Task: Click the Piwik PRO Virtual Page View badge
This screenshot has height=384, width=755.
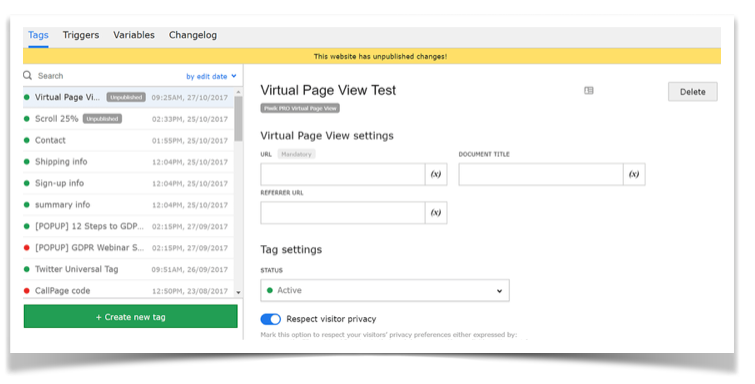Action: 300,108
